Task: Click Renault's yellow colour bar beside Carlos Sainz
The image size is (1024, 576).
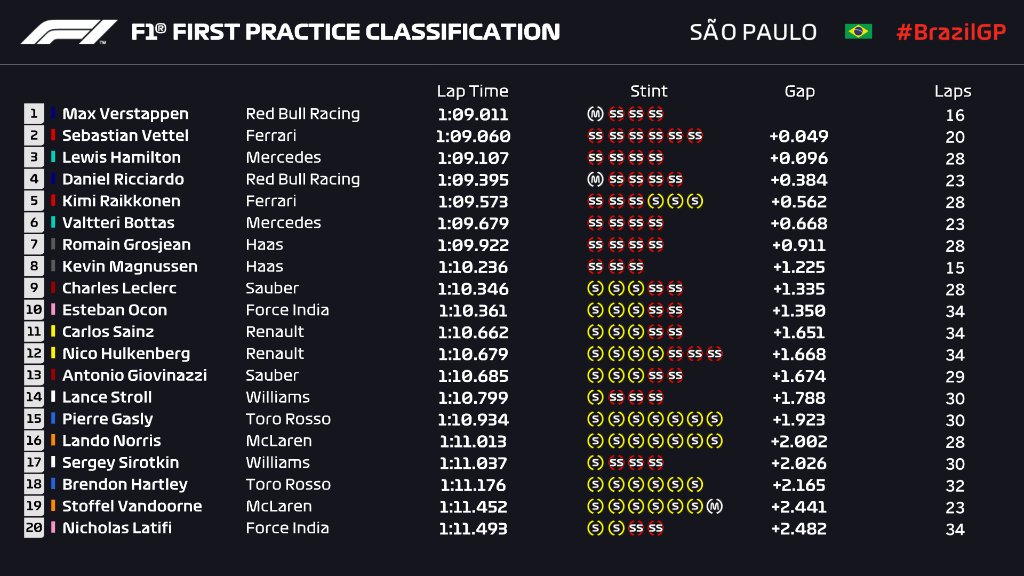Action: pyautogui.click(x=54, y=332)
